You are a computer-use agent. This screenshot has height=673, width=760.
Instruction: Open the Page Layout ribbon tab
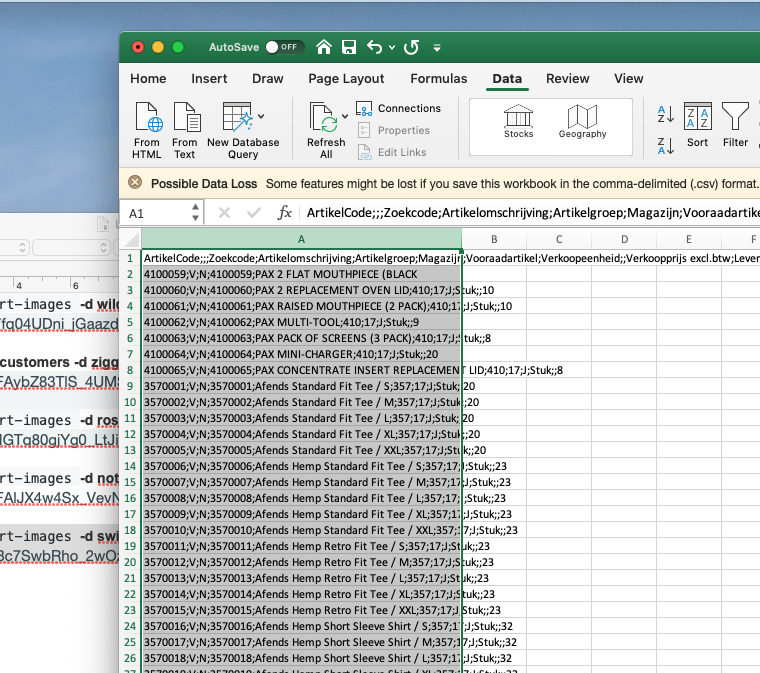tap(346, 78)
